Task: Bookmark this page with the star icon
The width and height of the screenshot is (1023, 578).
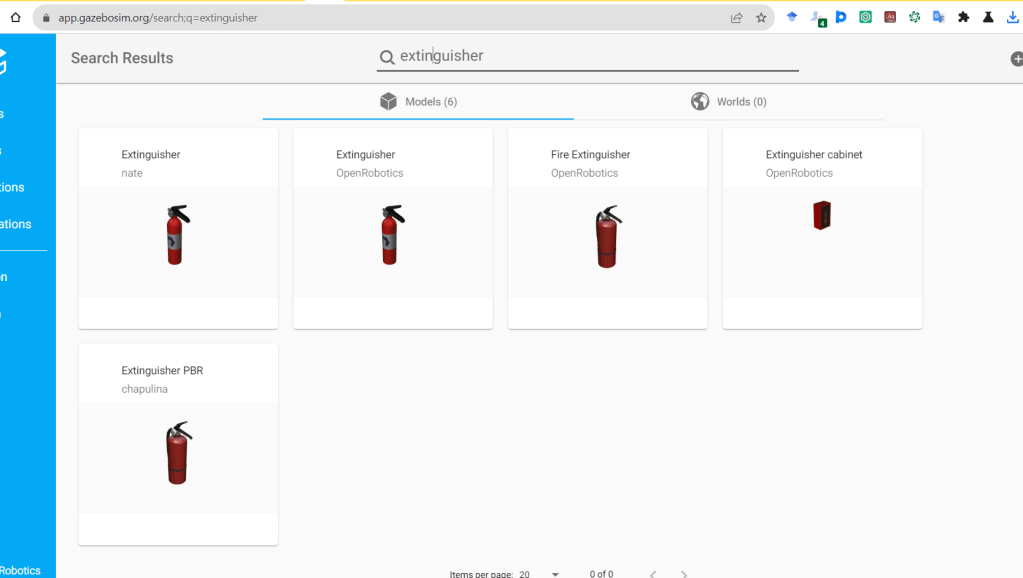Action: [x=761, y=17]
